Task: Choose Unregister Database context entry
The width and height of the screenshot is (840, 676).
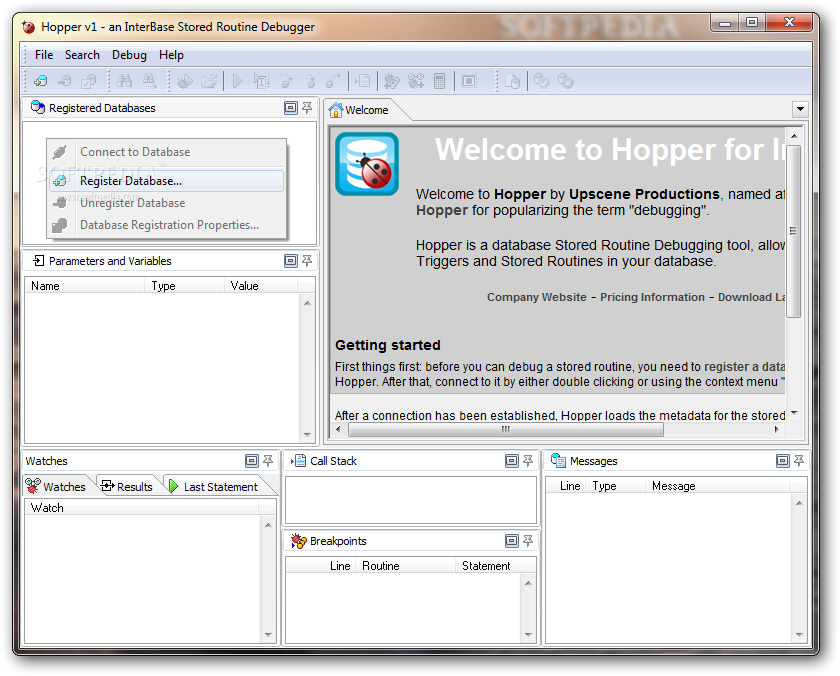Action: pyautogui.click(x=166, y=203)
